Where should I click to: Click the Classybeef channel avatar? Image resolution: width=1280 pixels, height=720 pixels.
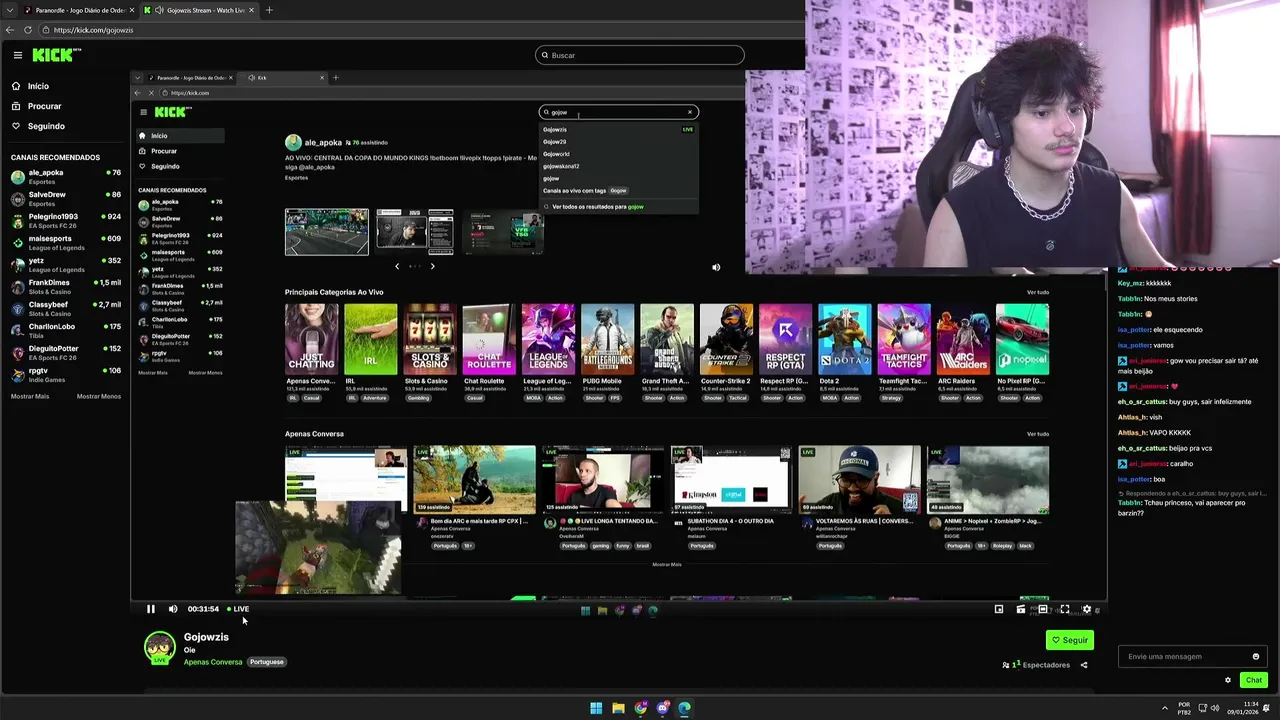click(x=18, y=308)
